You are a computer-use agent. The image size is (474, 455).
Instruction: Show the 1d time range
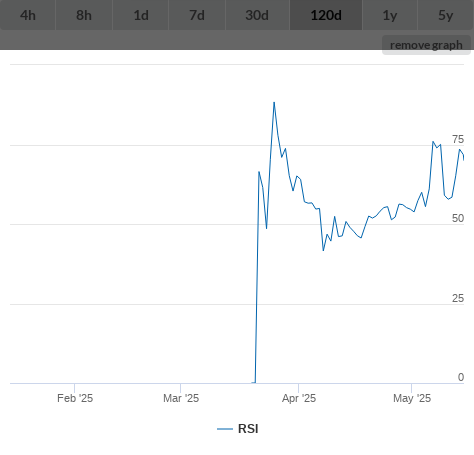click(x=141, y=15)
